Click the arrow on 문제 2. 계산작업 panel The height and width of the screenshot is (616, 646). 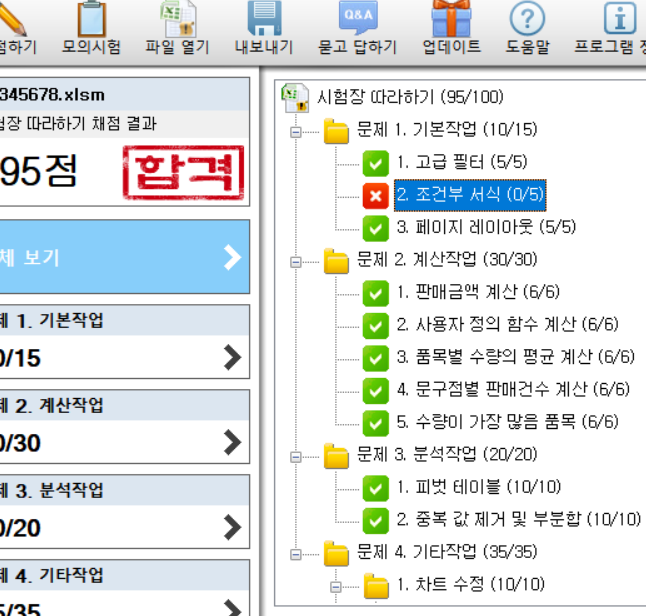tap(232, 442)
